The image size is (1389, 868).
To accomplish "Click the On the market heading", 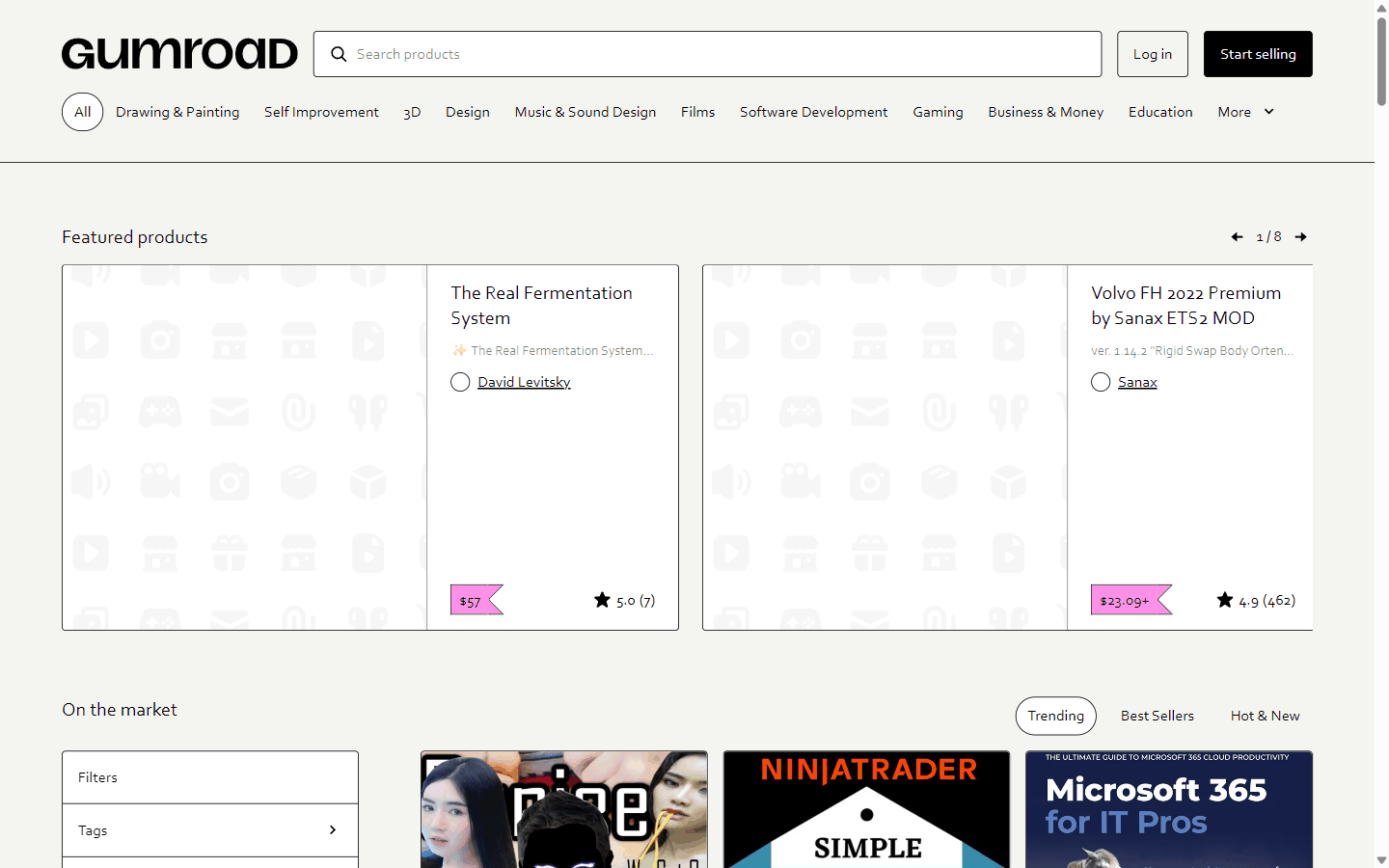I will pos(120,710).
